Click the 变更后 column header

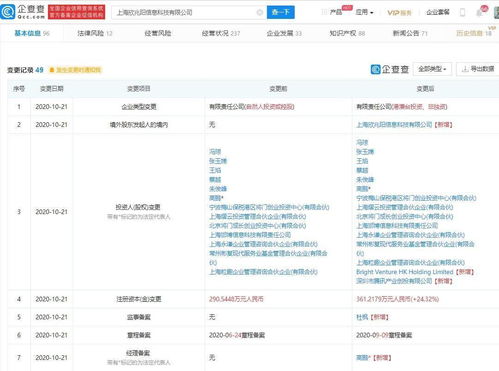click(425, 89)
